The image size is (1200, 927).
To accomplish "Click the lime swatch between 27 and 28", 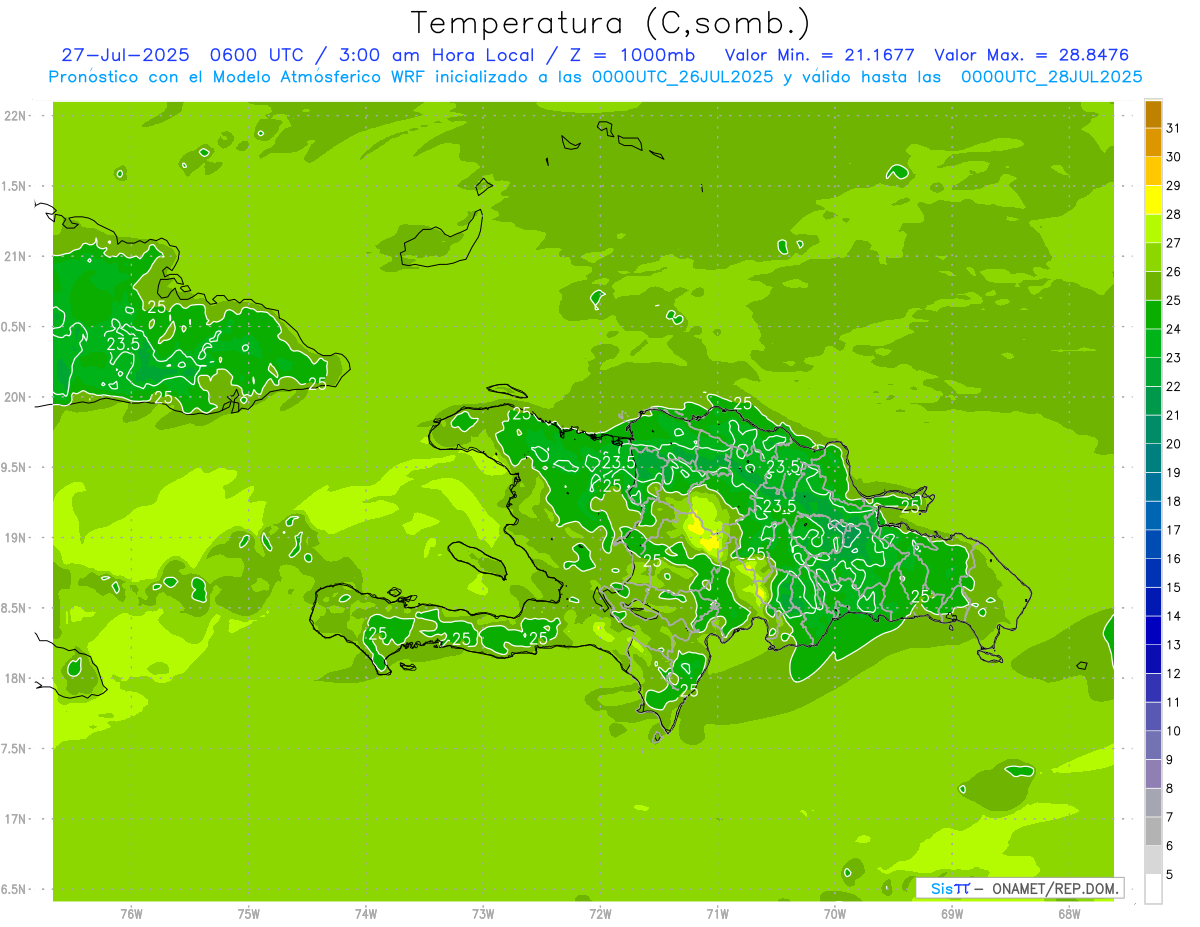I will (1153, 228).
